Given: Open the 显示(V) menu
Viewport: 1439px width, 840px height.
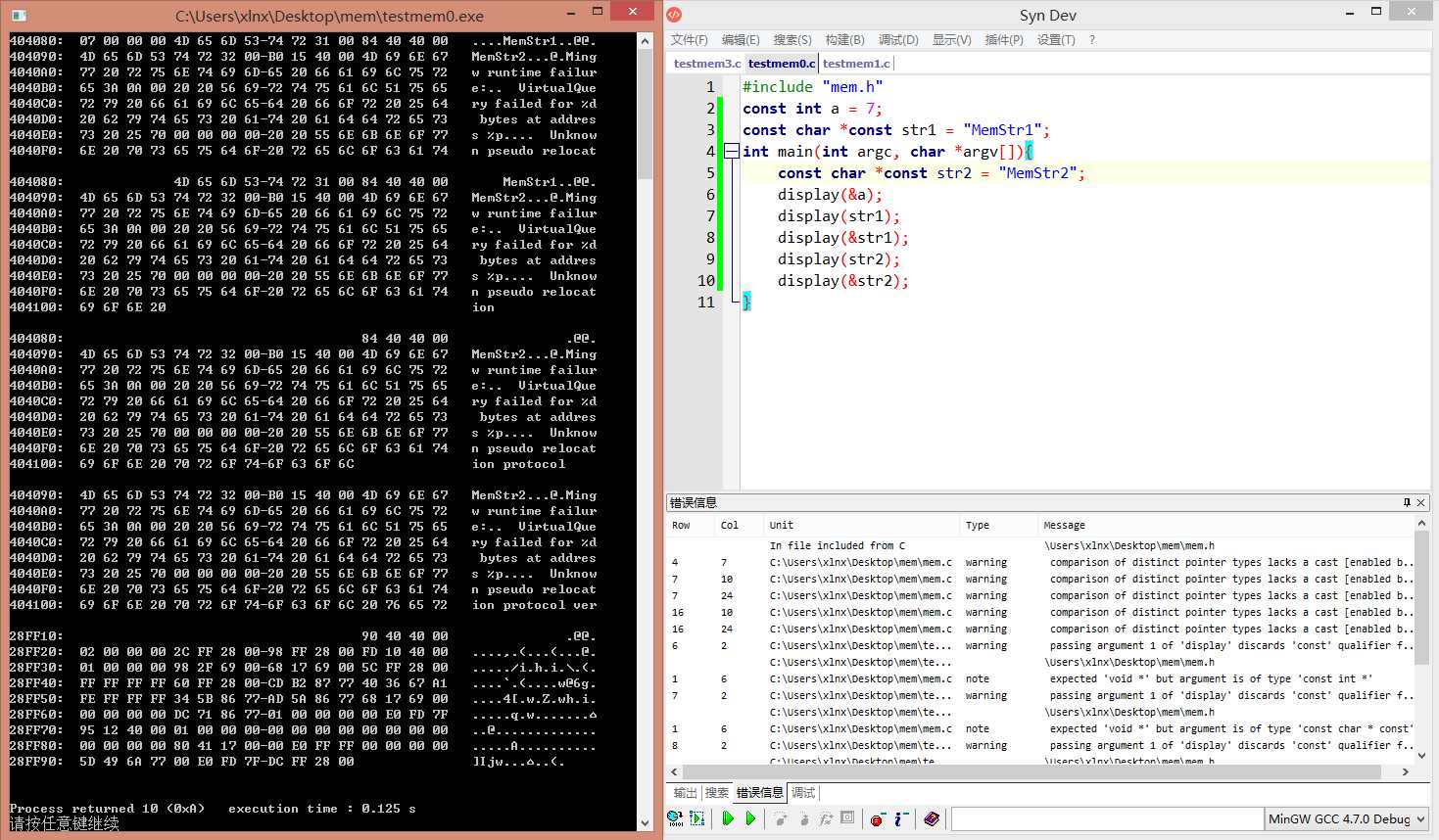Looking at the screenshot, I should [x=951, y=40].
